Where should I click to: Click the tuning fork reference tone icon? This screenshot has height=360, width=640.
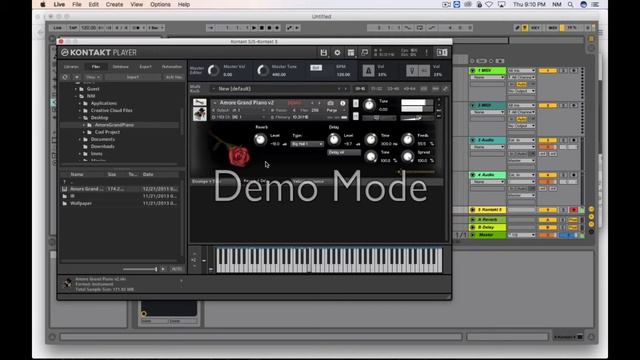(412, 71)
